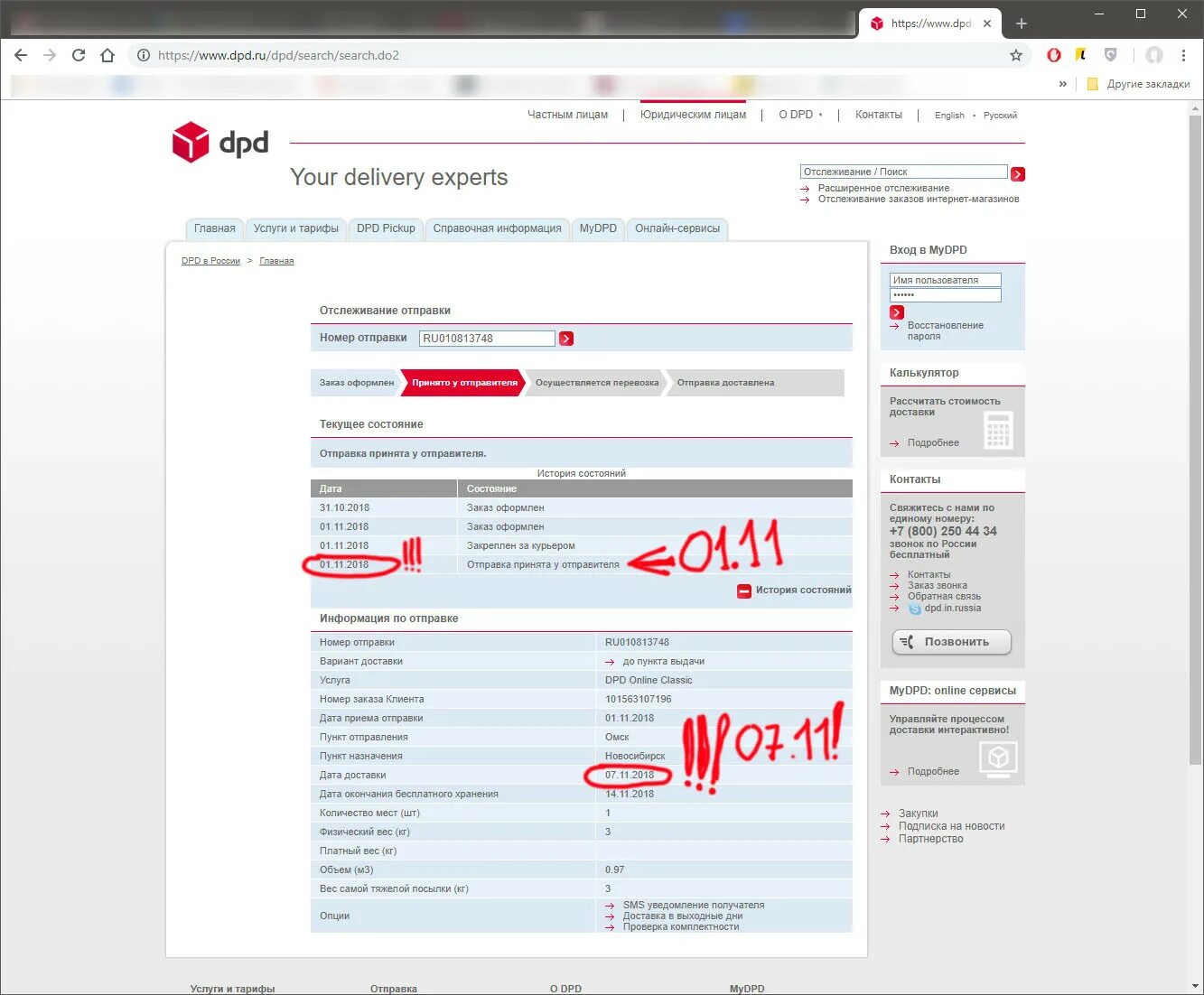Click the tracking number value RU010813748 in table

[637, 643]
